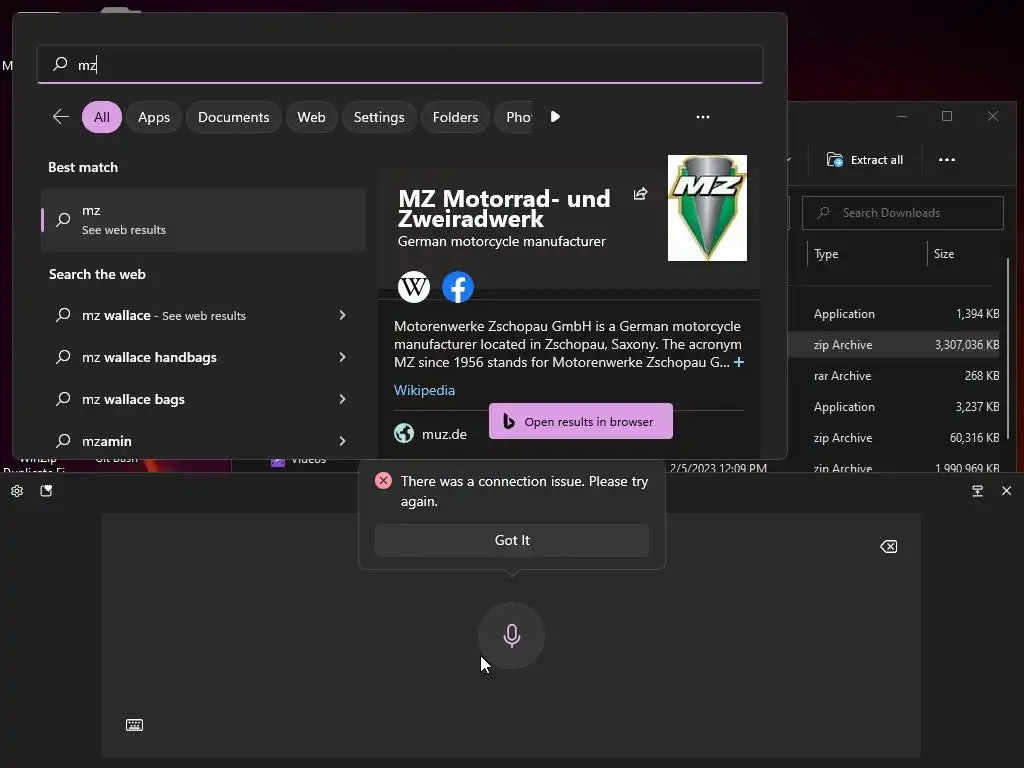
Task: Click the MZ Motorrad- und Zweiradwerk title
Action: tap(504, 208)
